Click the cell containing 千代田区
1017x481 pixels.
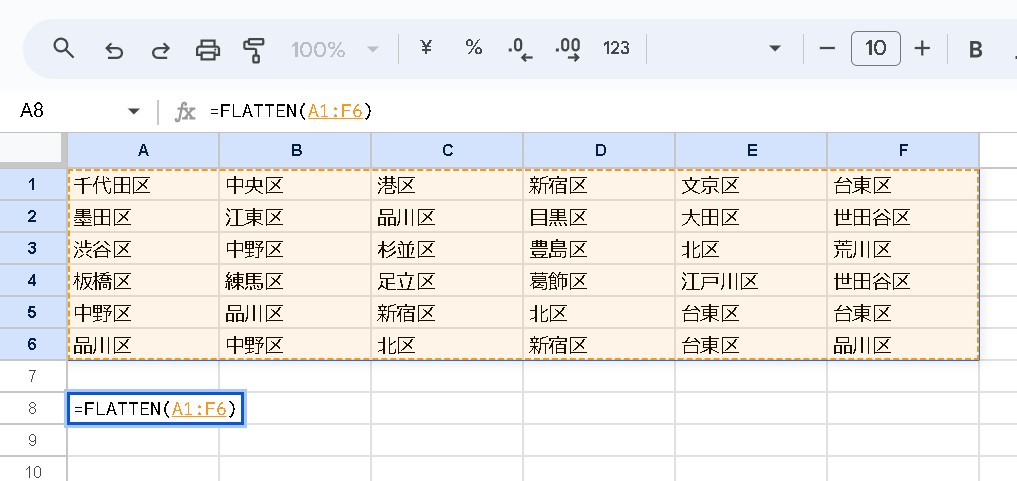143,185
